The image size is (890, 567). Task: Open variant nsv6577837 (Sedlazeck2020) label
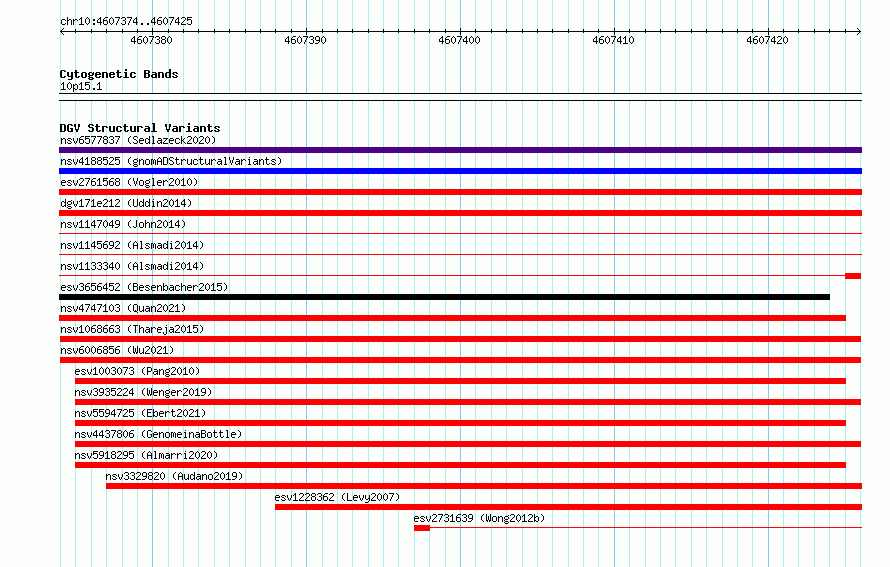click(x=138, y=140)
